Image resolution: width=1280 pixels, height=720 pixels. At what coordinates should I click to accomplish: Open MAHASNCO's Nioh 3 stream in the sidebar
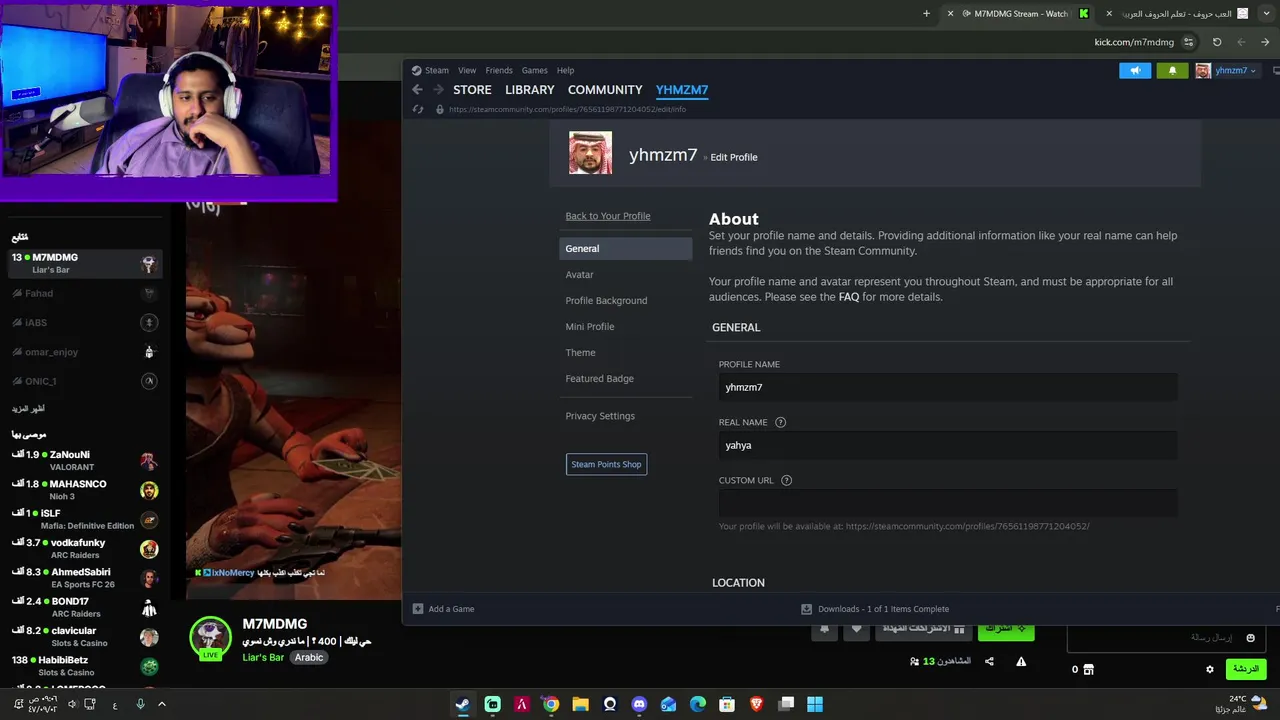pos(84,490)
